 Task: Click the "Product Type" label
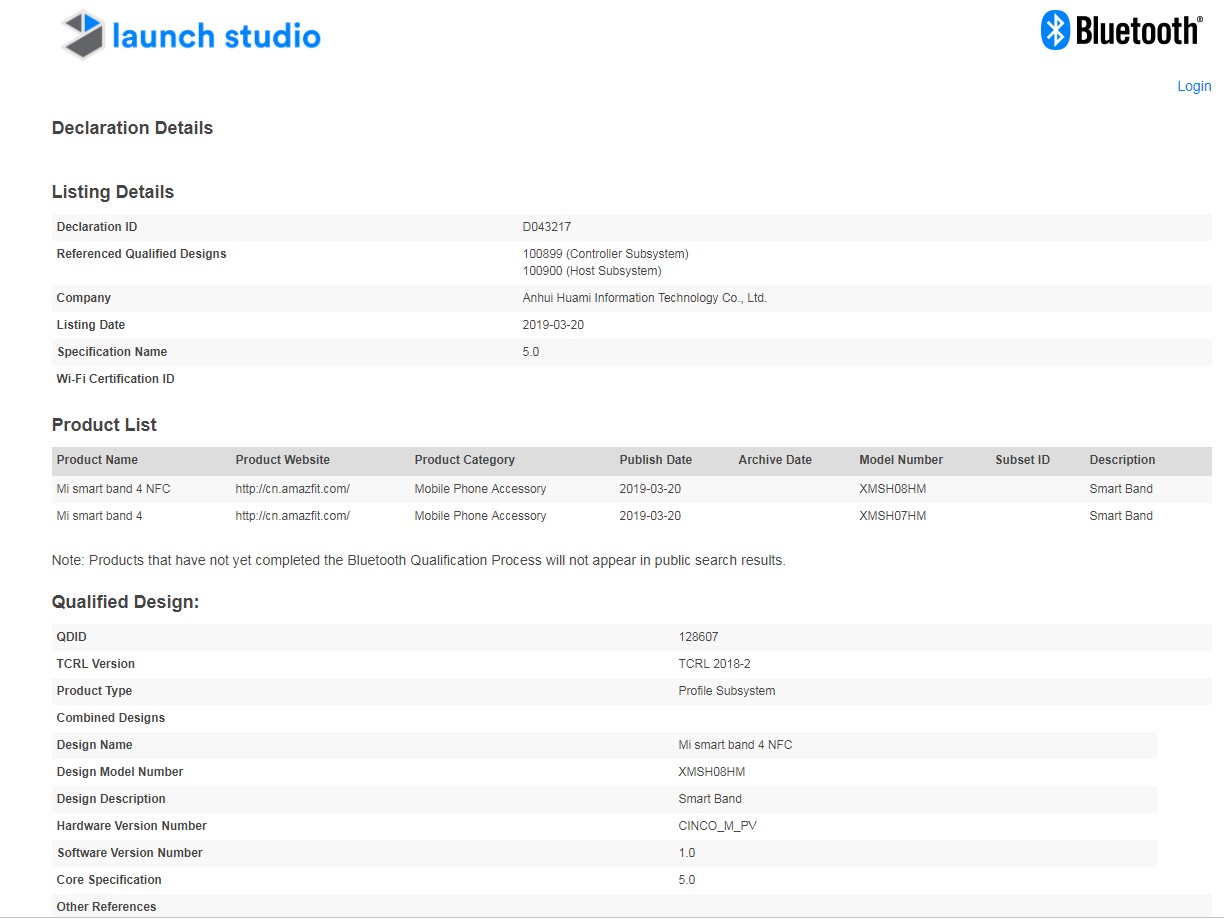click(95, 691)
